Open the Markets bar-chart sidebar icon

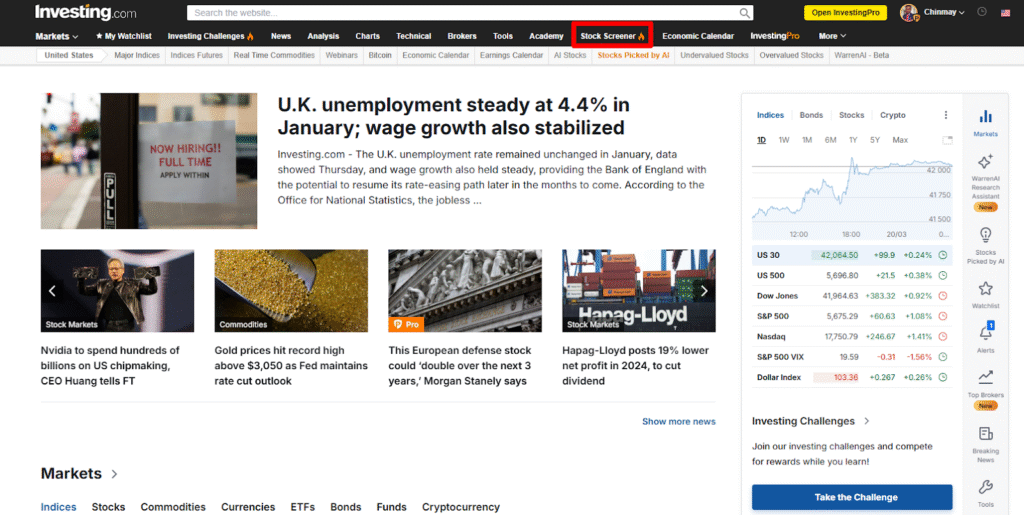tap(985, 117)
